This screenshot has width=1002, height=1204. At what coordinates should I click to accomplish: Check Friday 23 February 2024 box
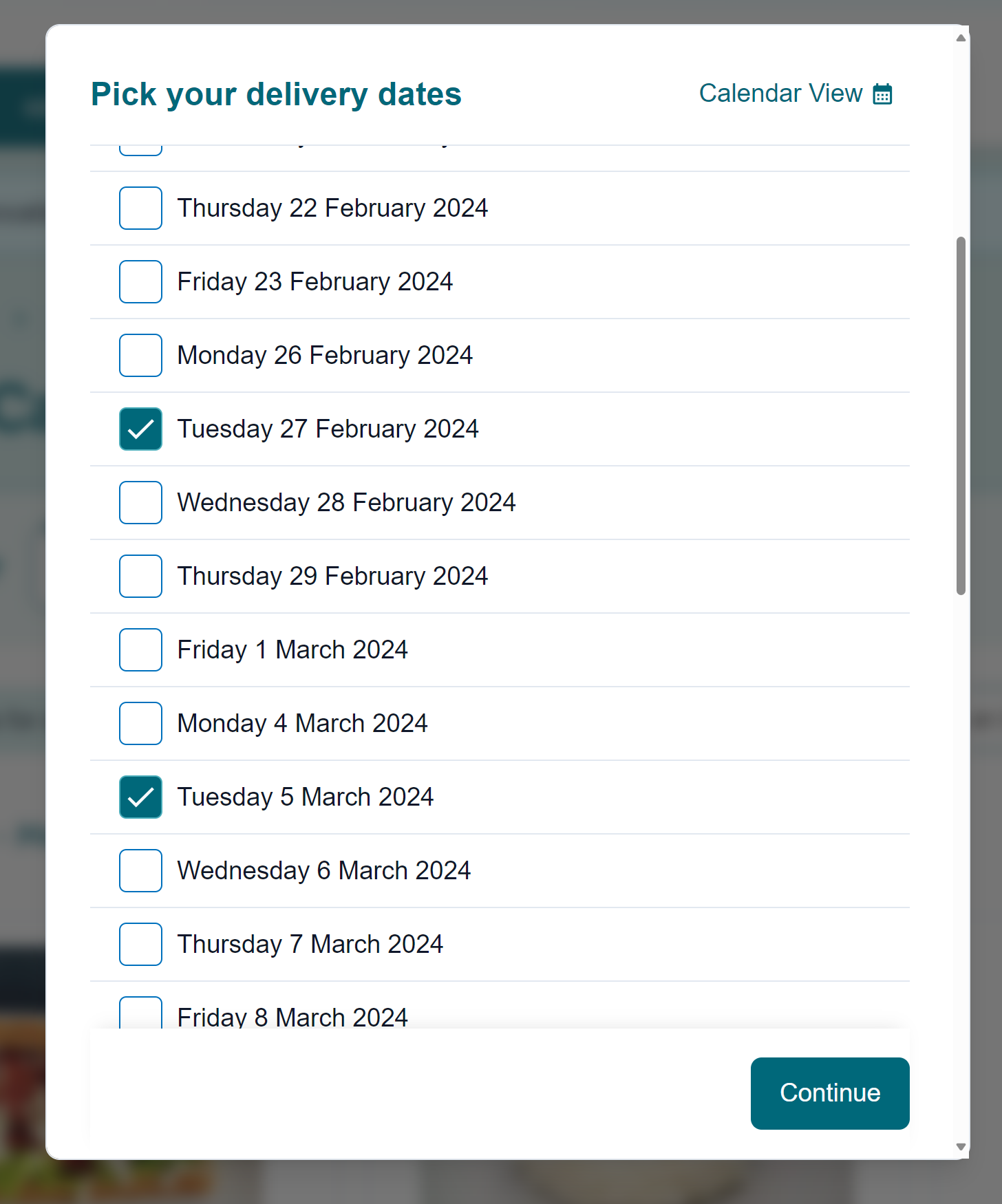(140, 281)
